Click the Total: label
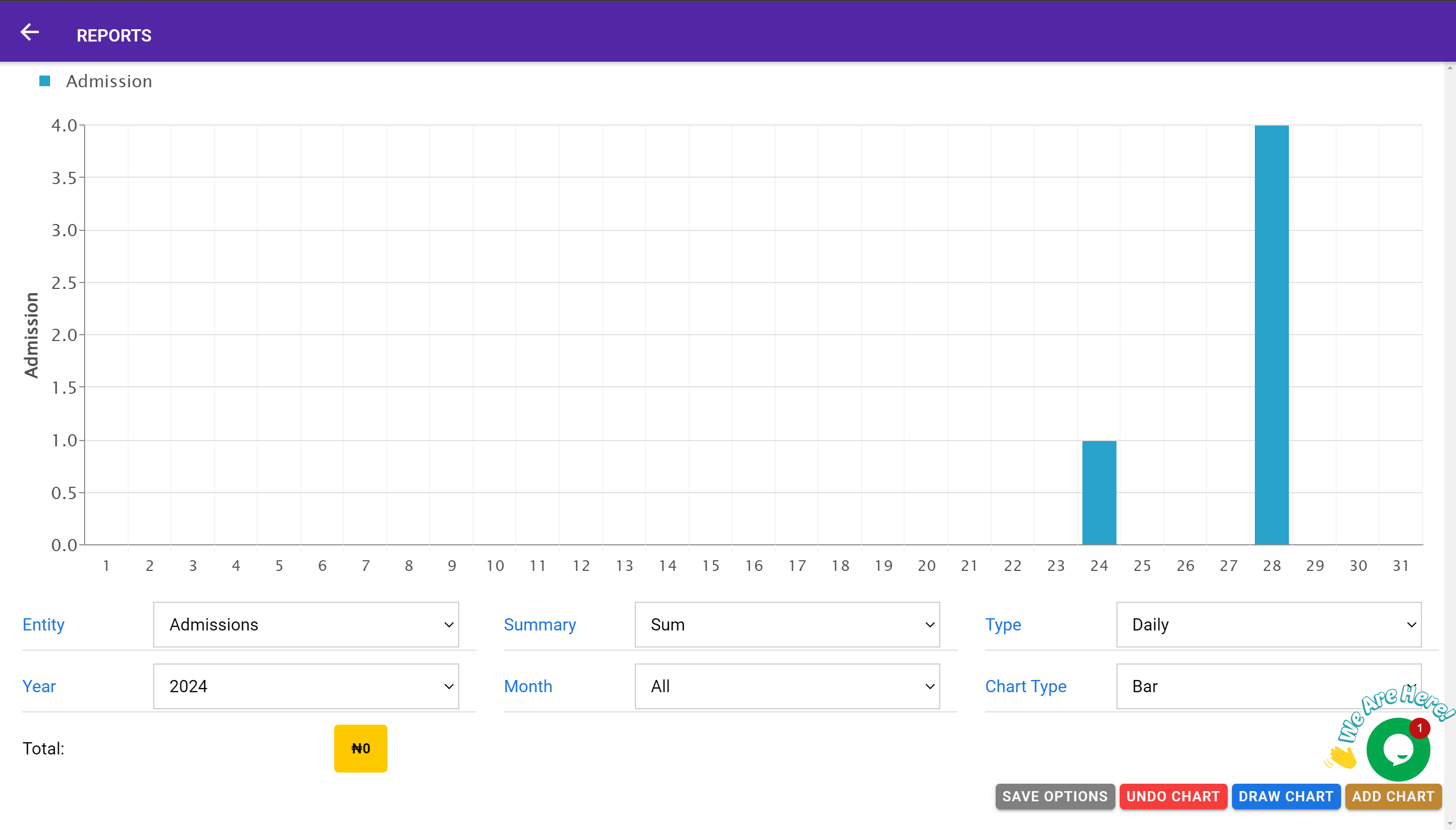Image resolution: width=1456 pixels, height=830 pixels. click(43, 749)
